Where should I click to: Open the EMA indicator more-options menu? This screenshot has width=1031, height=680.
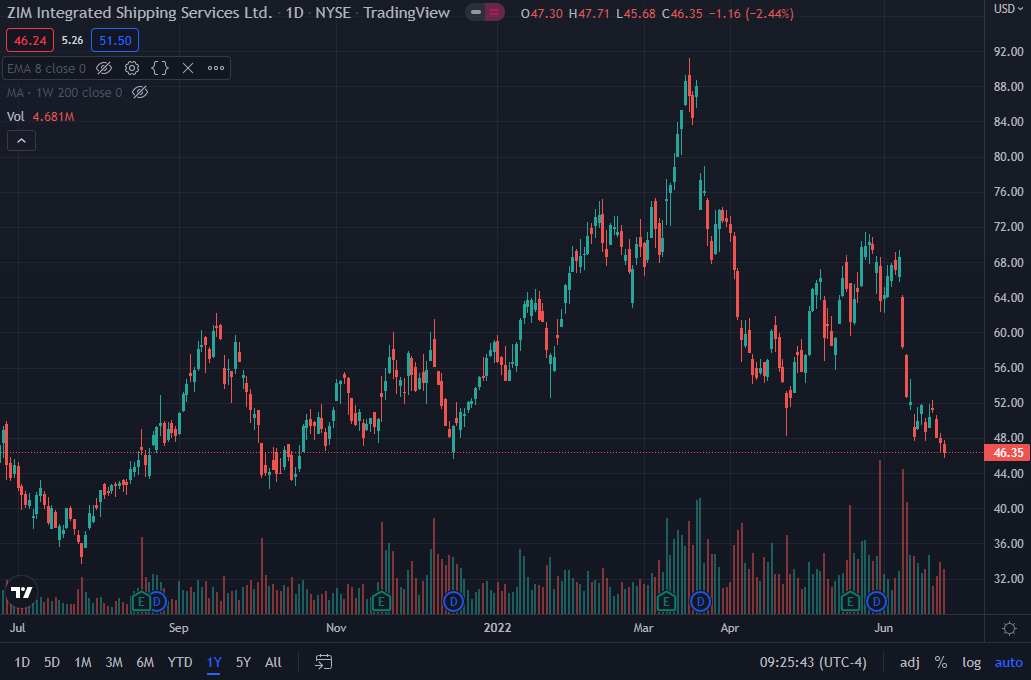click(x=216, y=68)
